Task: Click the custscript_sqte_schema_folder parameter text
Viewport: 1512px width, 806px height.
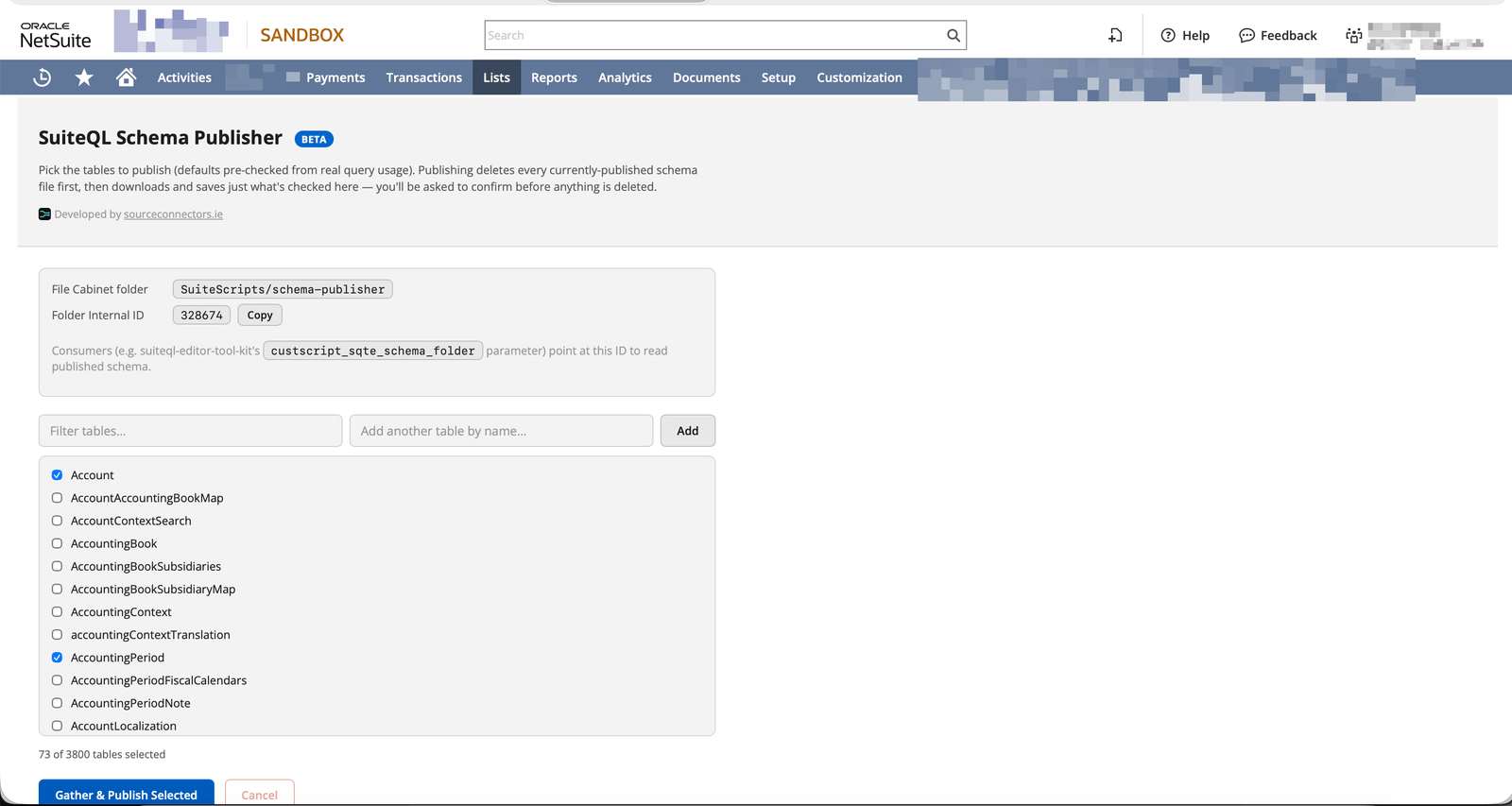Action: 372,351
